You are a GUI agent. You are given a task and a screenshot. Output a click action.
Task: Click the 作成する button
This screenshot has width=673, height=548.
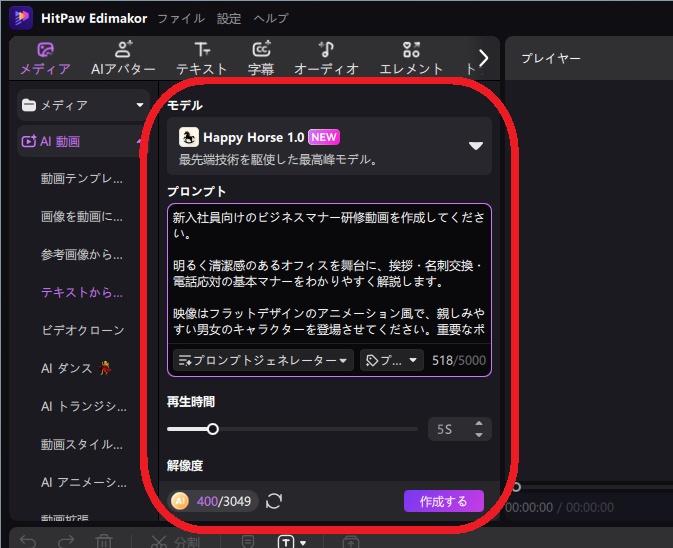[444, 501]
